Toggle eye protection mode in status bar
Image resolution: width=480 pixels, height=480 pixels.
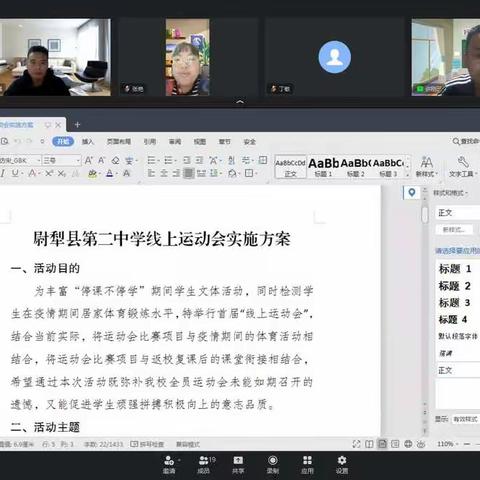421,444
